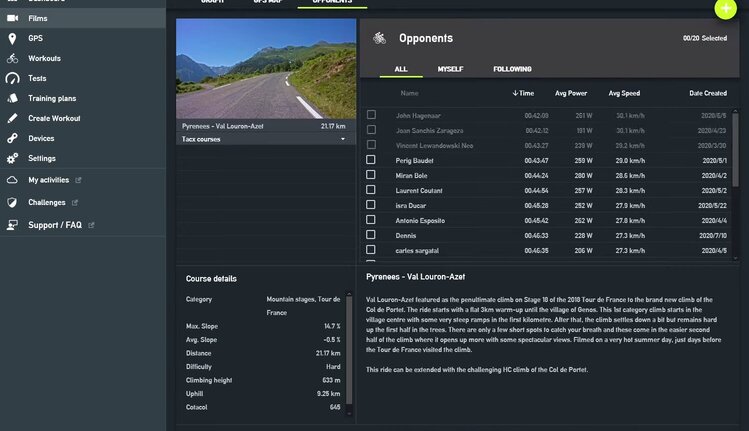Click the Tests gauge icon
The height and width of the screenshot is (431, 749).
coord(12,78)
